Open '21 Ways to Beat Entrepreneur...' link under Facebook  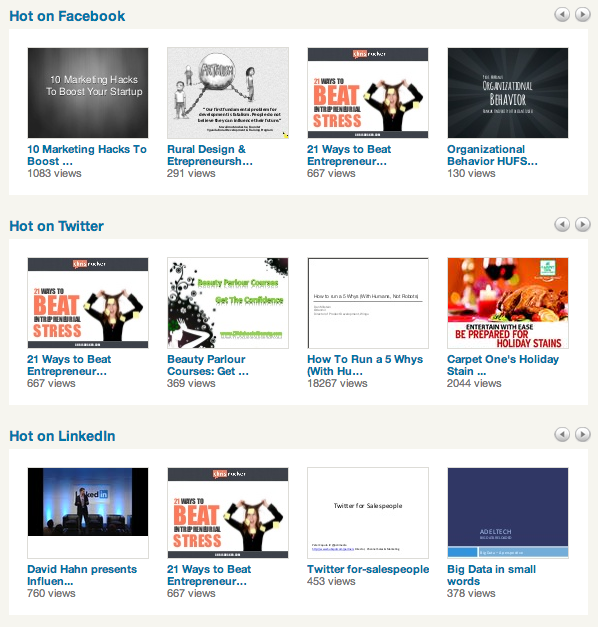coord(349,155)
